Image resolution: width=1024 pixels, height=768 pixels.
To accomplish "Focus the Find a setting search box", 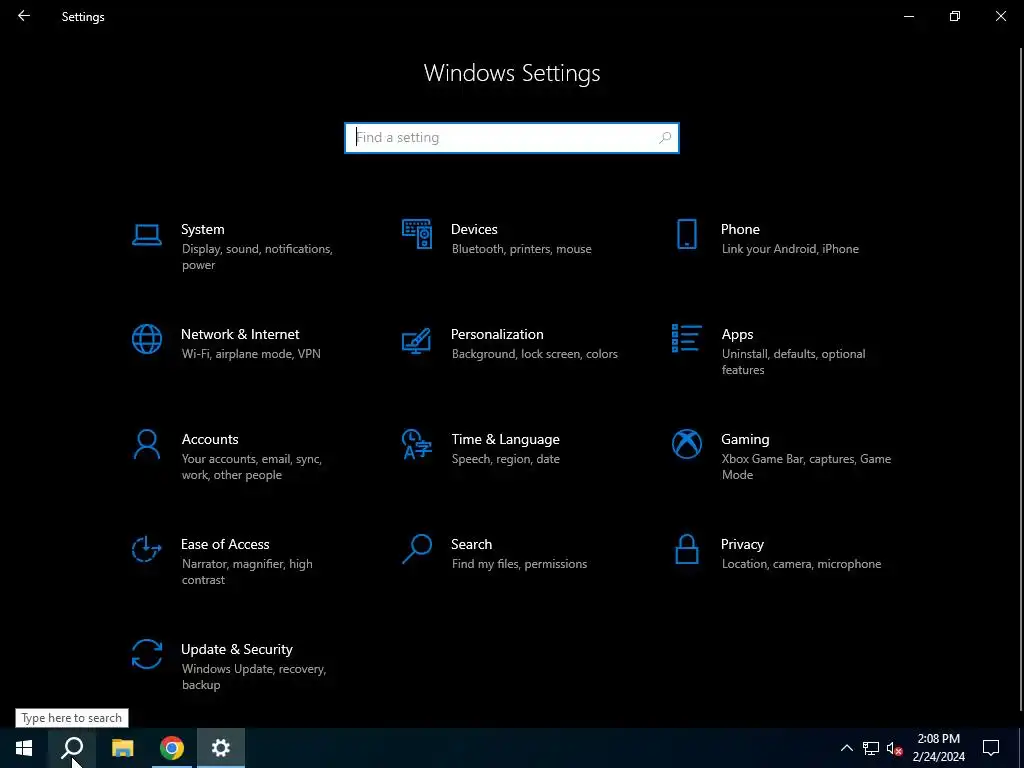I will [511, 138].
